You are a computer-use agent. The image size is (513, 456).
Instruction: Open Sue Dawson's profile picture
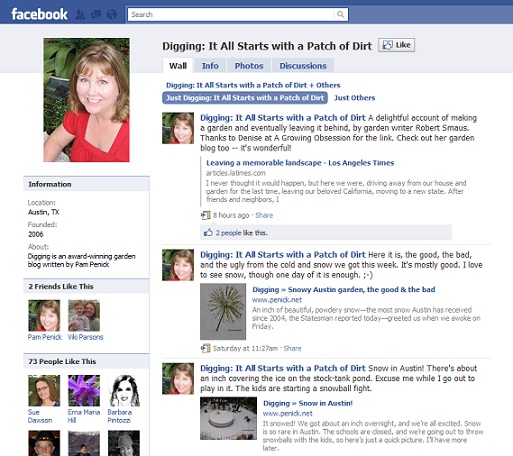(x=44, y=390)
